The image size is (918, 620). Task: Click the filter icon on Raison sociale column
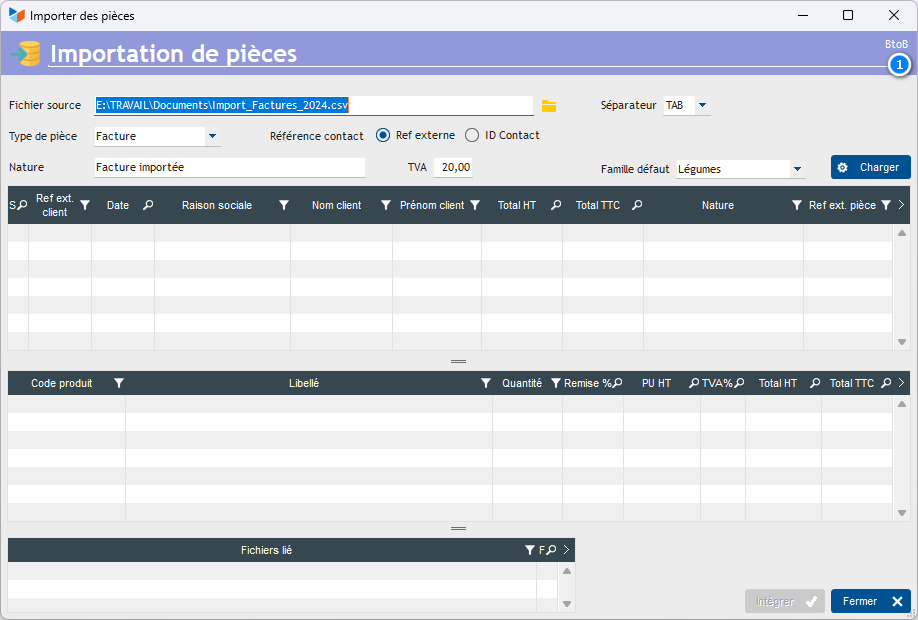coord(284,205)
